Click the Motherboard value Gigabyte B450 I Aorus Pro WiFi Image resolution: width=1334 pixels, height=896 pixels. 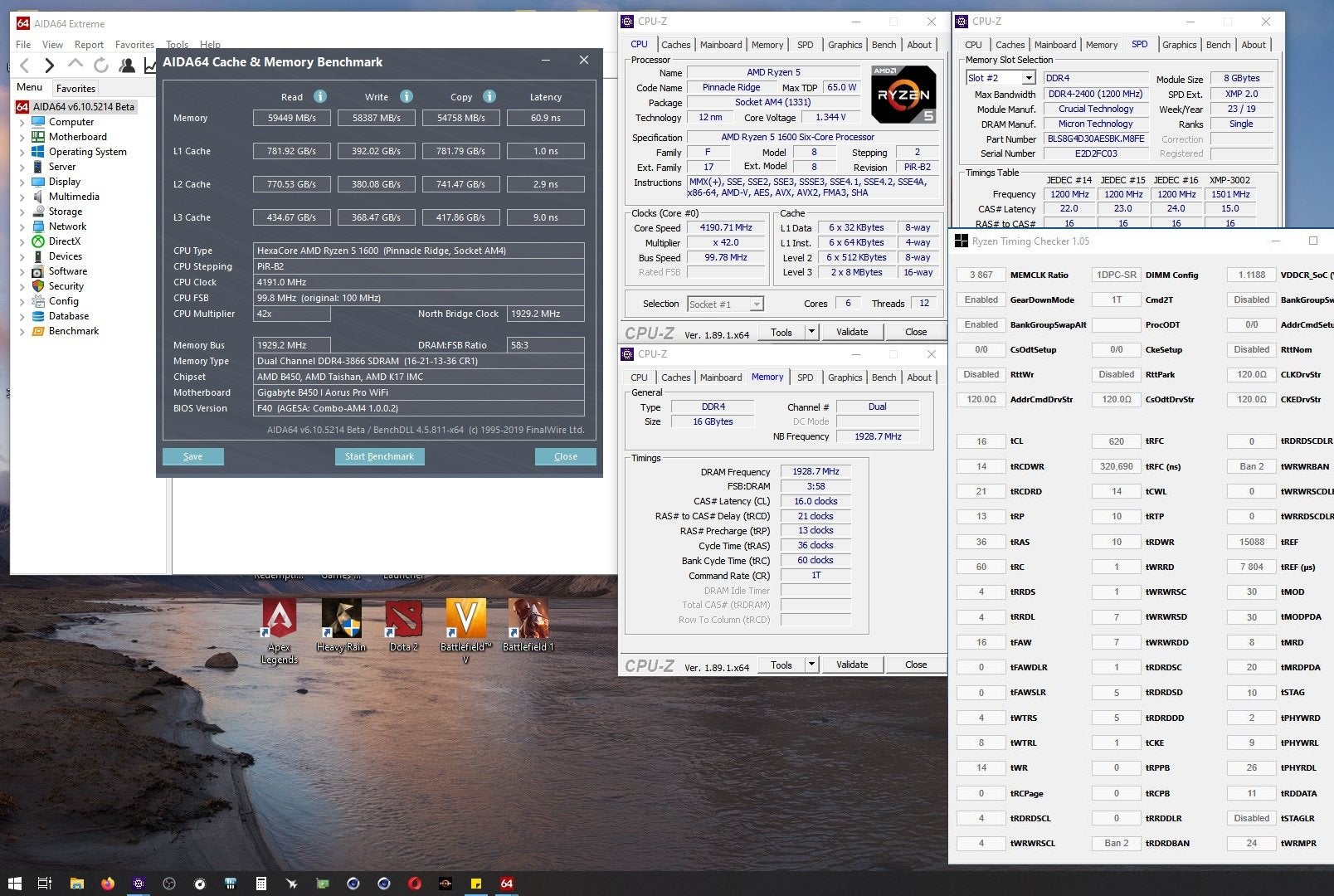[x=419, y=392]
